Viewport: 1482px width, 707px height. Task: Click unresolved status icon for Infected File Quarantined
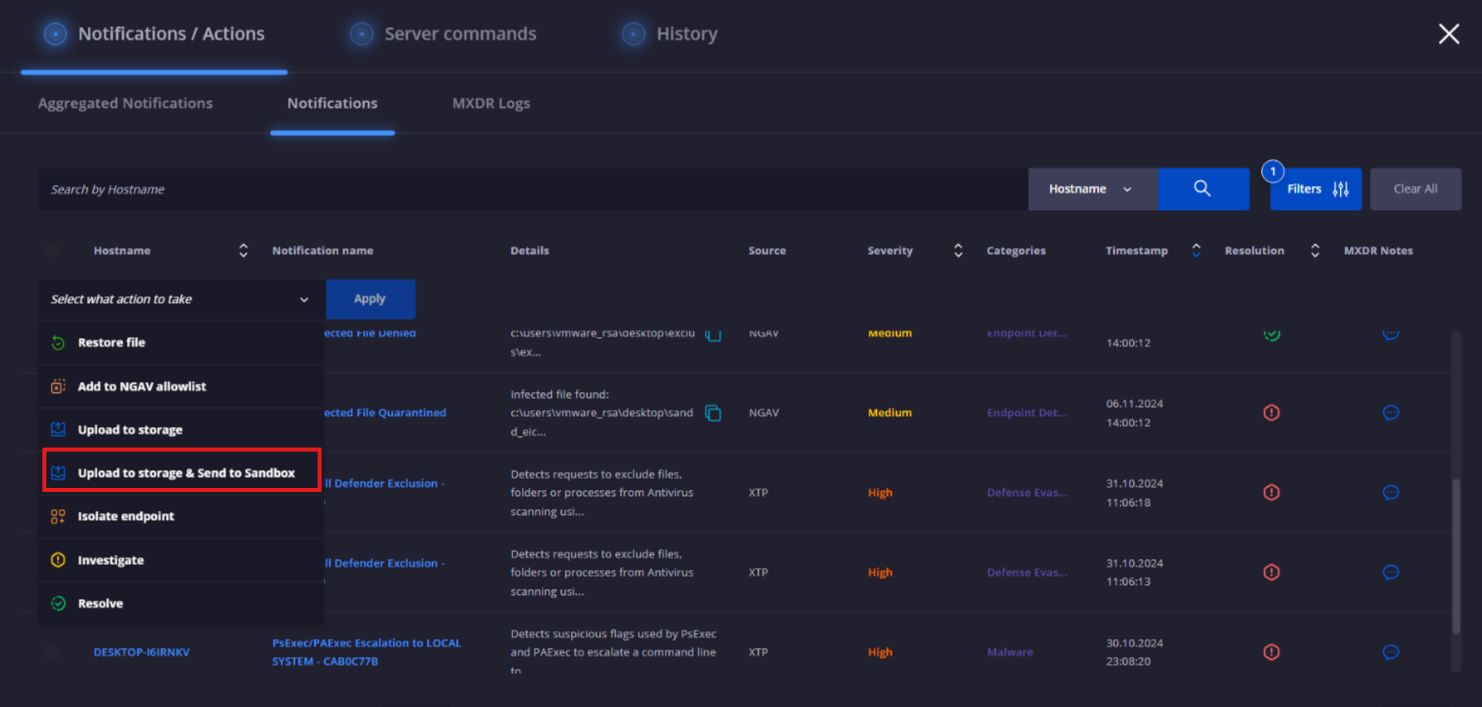(1271, 413)
